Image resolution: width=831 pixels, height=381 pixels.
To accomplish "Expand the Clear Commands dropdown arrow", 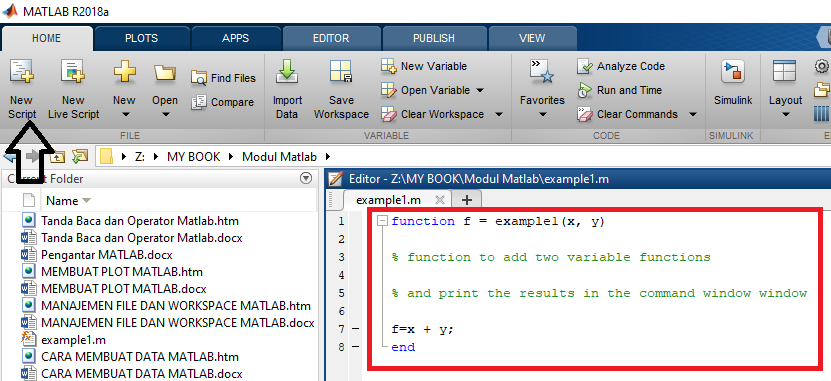I will click(x=693, y=114).
